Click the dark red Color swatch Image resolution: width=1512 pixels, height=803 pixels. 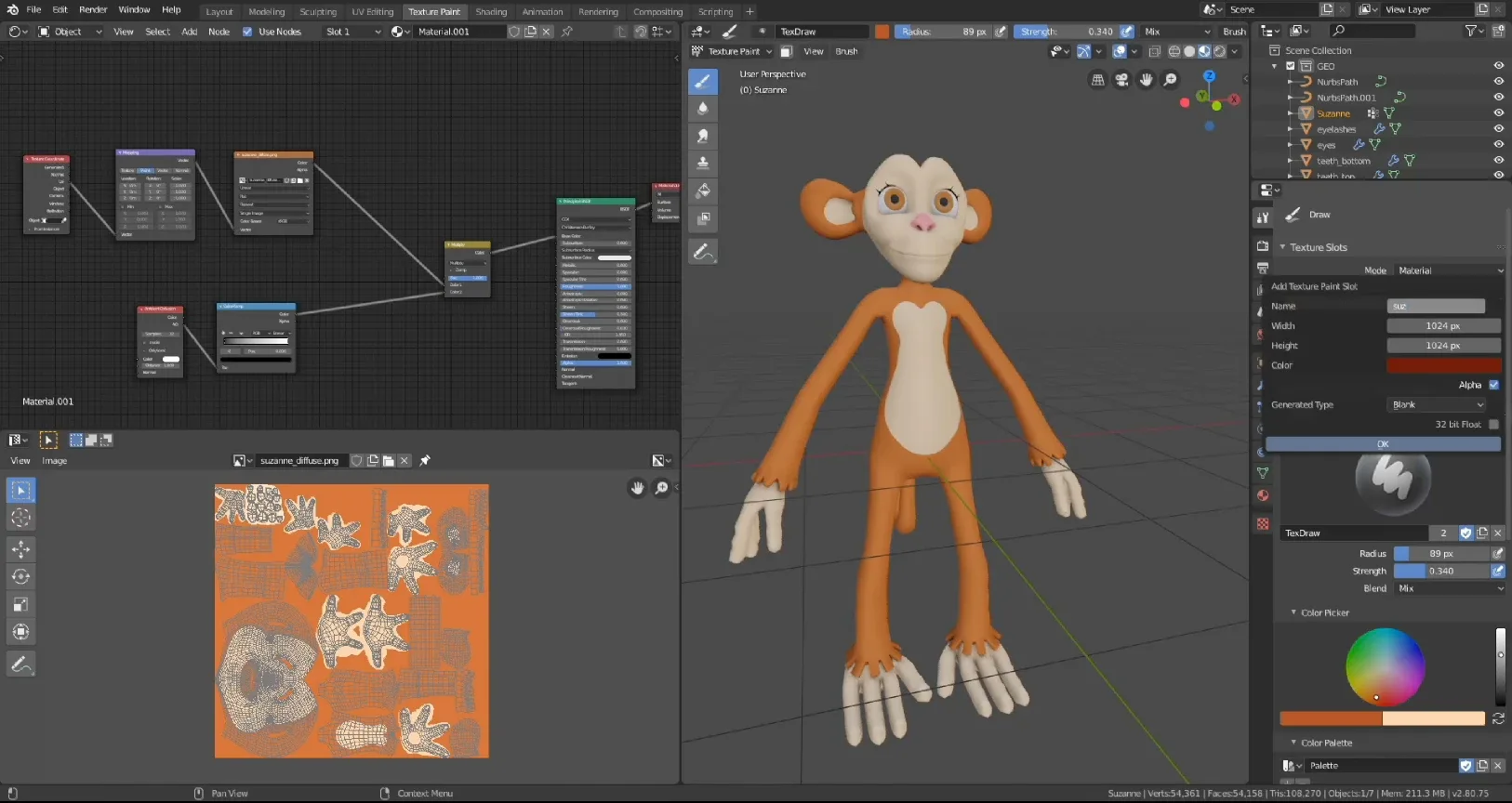1443,365
